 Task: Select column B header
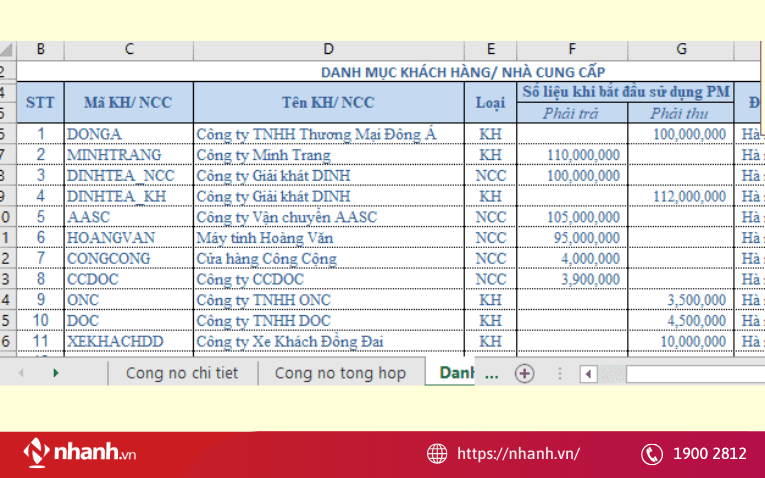(x=40, y=49)
